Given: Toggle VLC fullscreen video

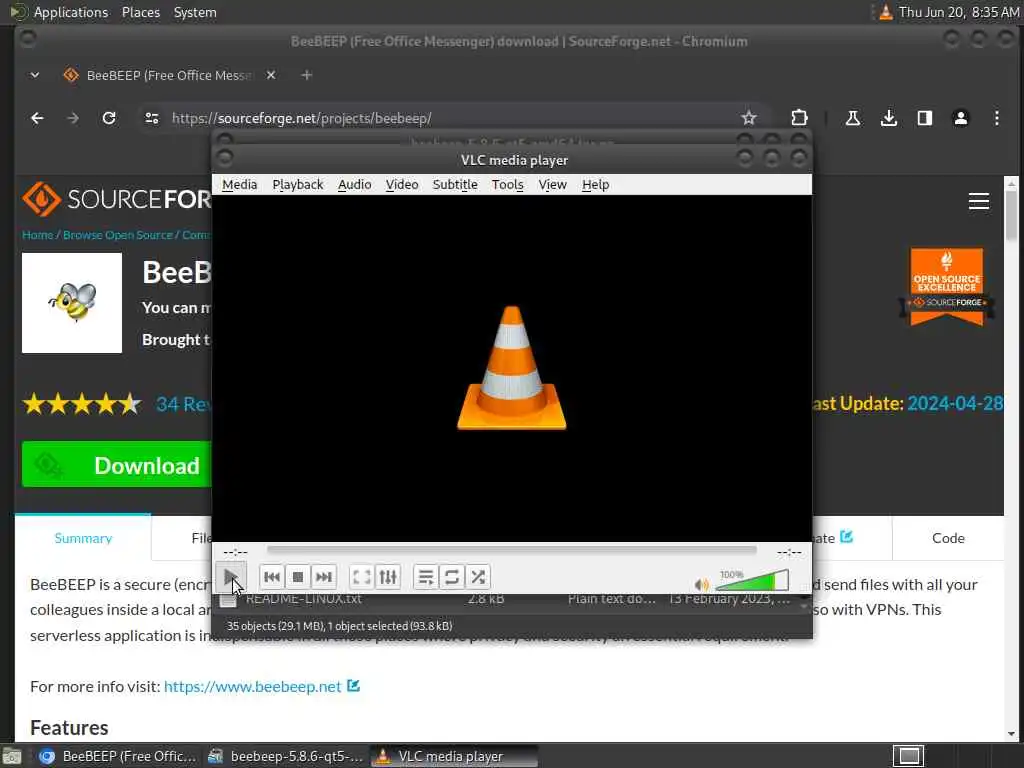Looking at the screenshot, I should point(362,577).
